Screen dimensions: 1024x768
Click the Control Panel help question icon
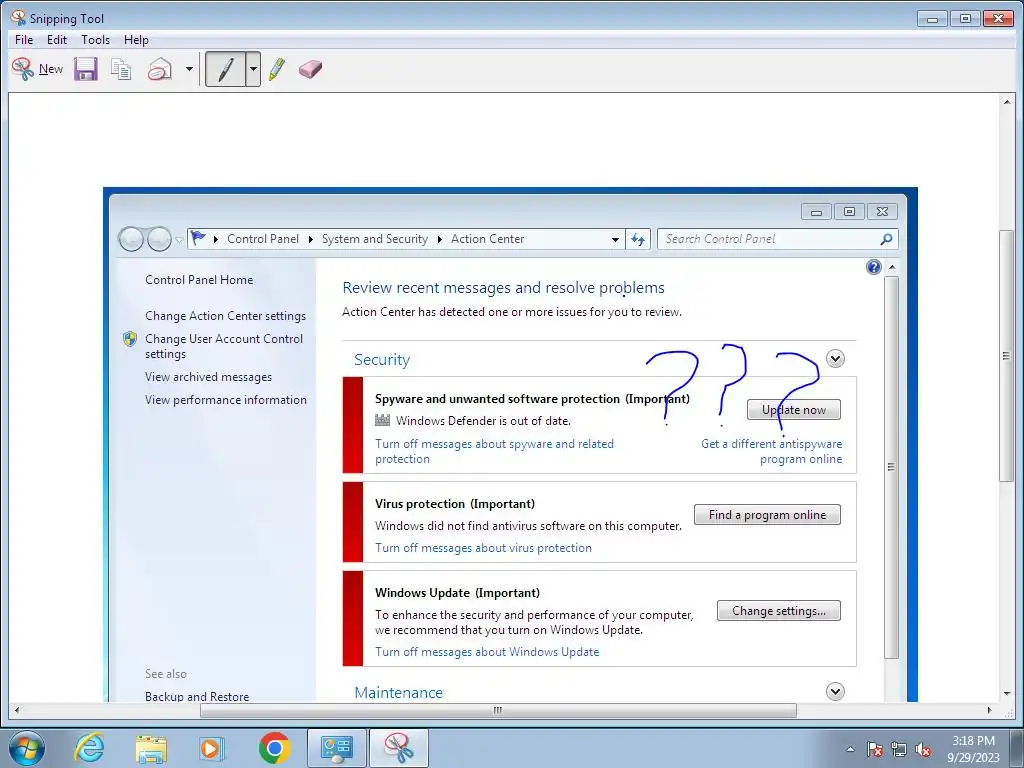874,266
